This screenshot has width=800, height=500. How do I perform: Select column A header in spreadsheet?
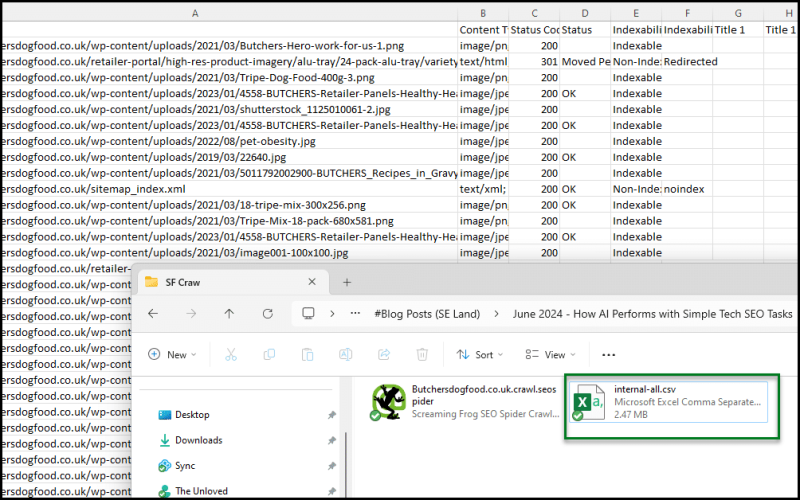(x=195, y=13)
